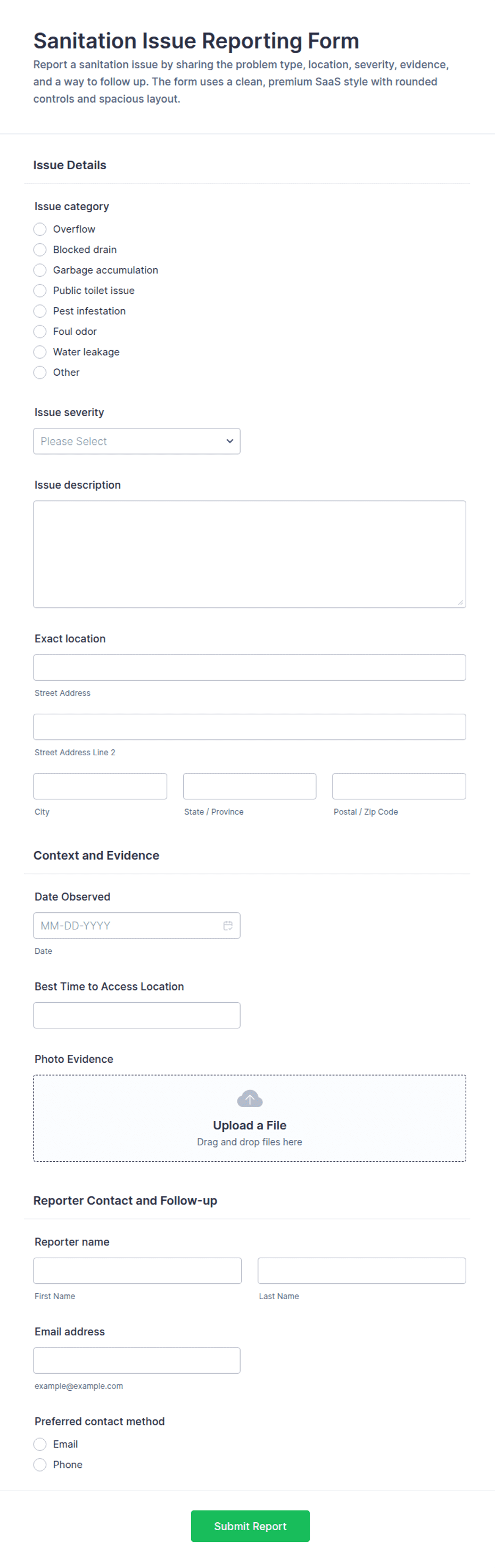The height and width of the screenshot is (1568, 495).
Task: Submit the report with green button
Action: point(250,1525)
